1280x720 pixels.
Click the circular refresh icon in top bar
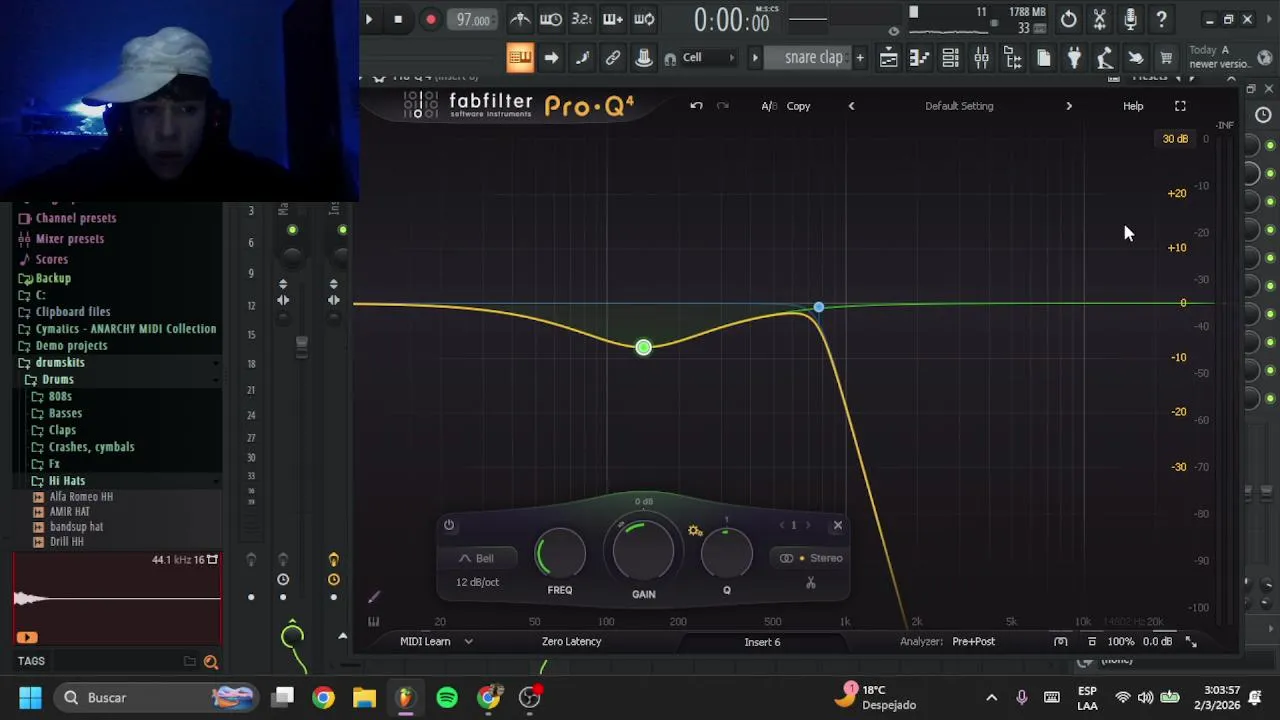point(1068,19)
